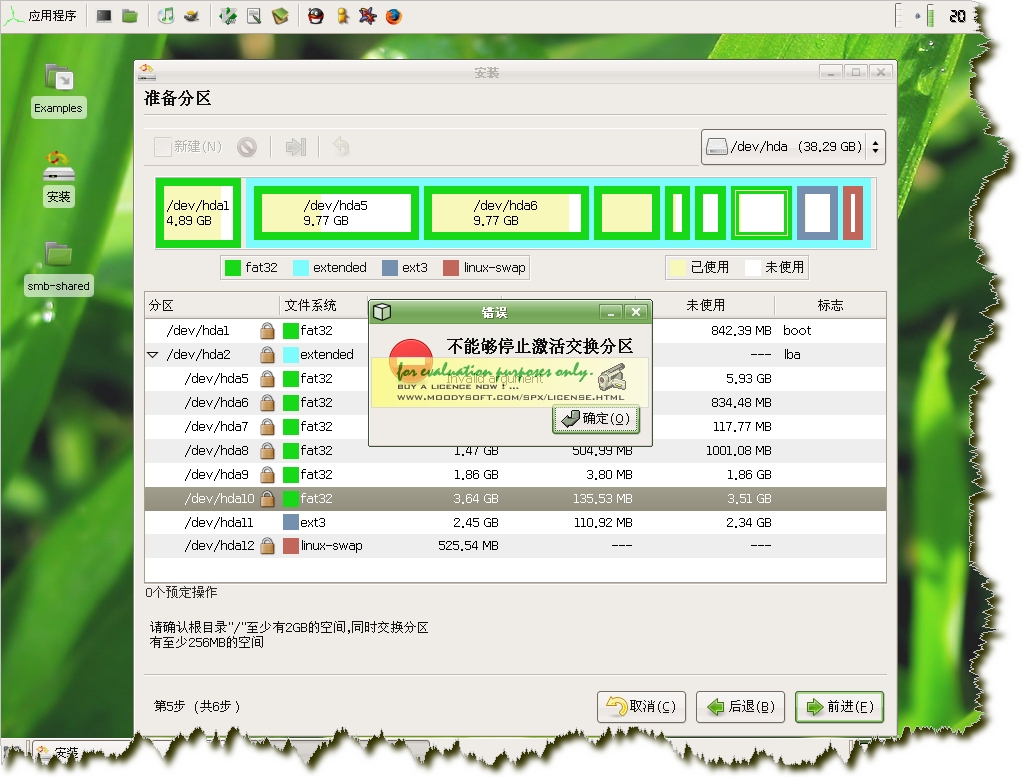Select the /dev/hda11 ext3 partition row

tap(515, 523)
